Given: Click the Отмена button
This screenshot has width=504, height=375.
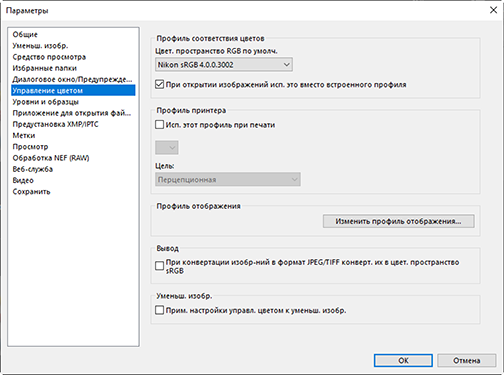Looking at the screenshot, I should (x=466, y=360).
